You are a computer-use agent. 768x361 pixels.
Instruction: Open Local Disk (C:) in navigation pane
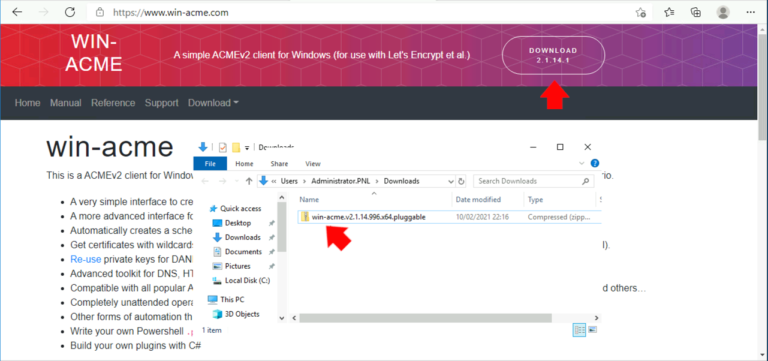(247, 281)
